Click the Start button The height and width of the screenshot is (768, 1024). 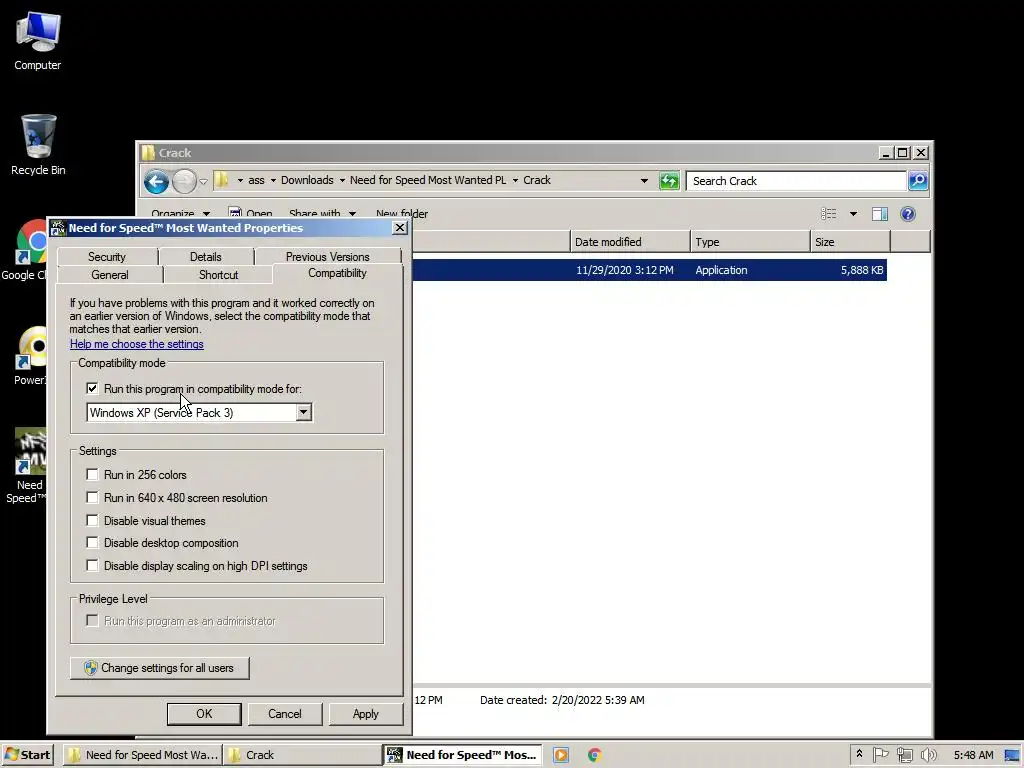click(x=27, y=755)
